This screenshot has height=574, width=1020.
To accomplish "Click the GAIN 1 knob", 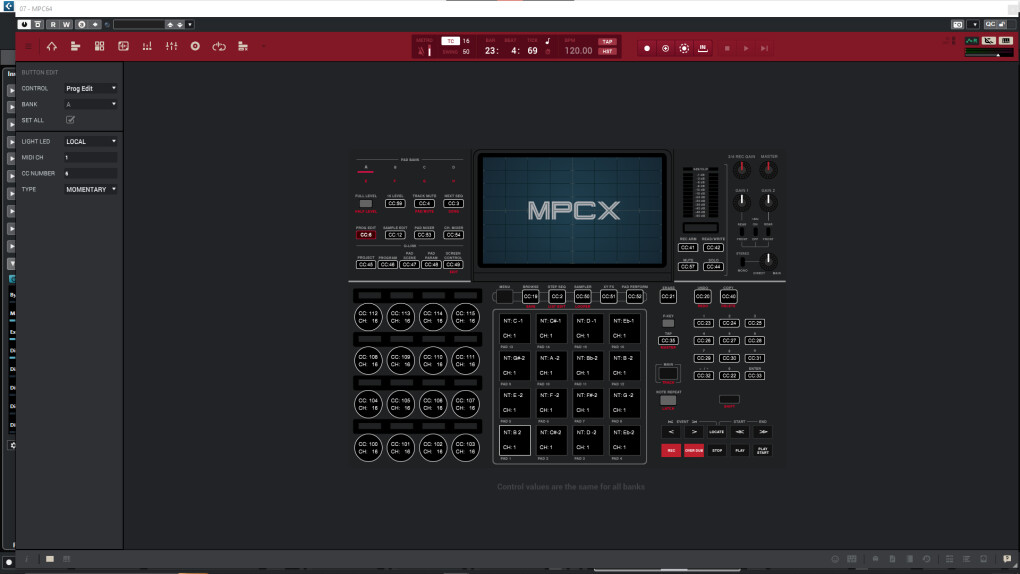I will (742, 202).
